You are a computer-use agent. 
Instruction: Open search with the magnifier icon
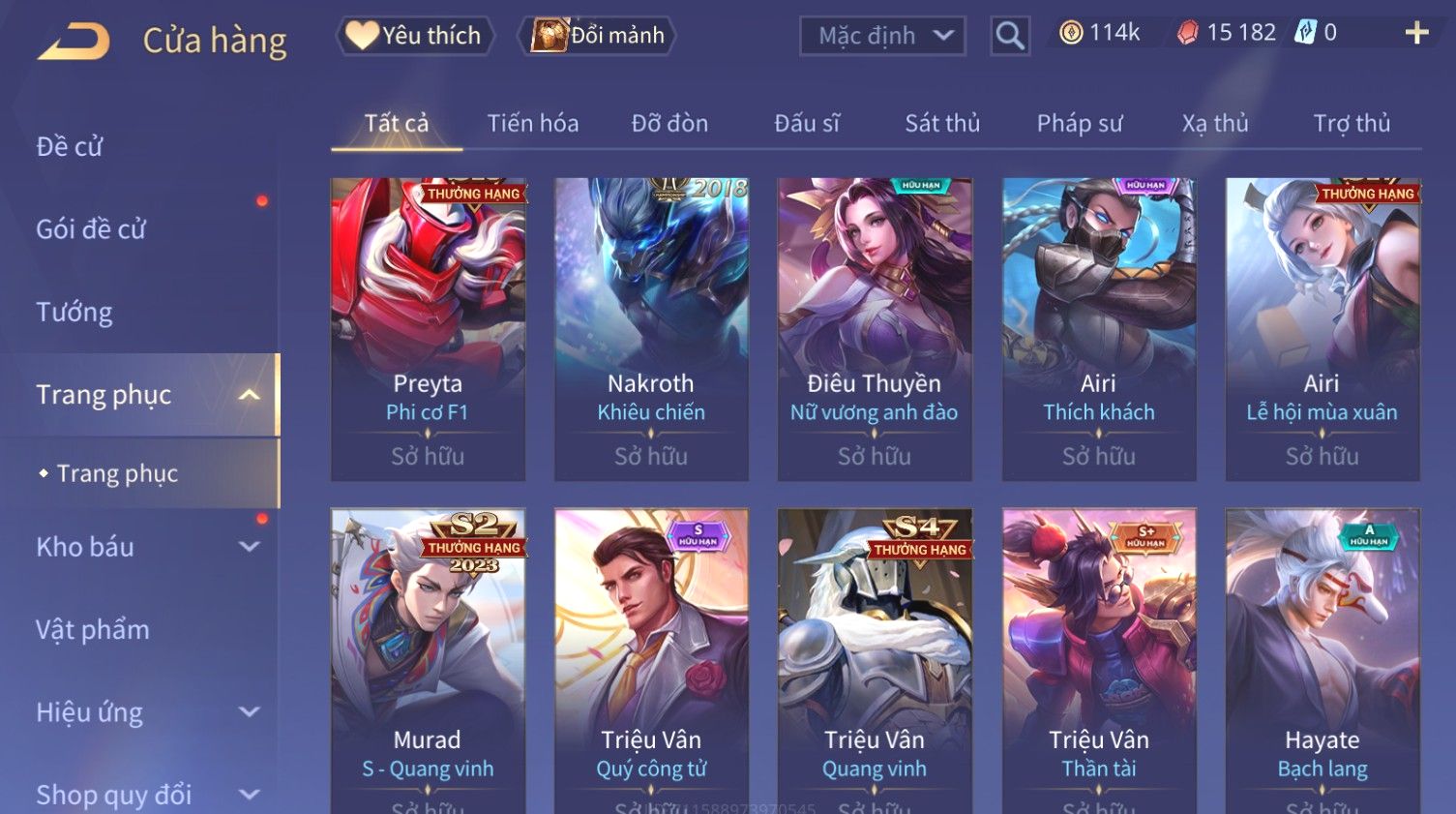1010,36
